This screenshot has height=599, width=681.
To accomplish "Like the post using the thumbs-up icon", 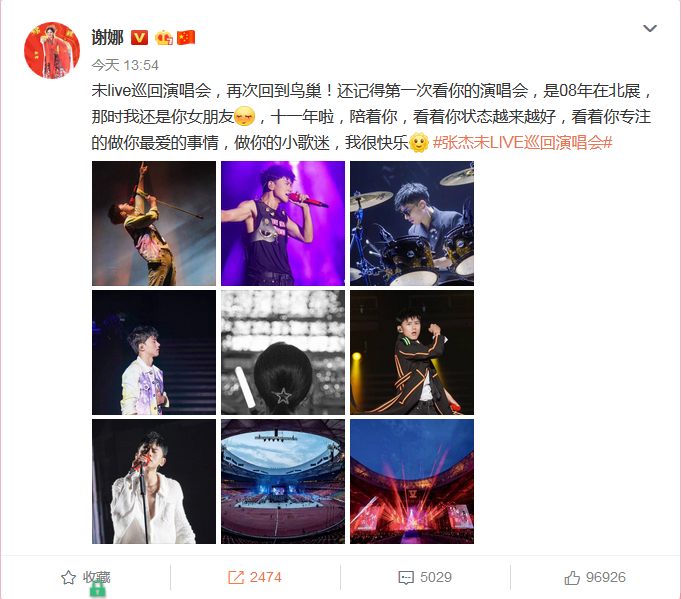I will tap(572, 577).
